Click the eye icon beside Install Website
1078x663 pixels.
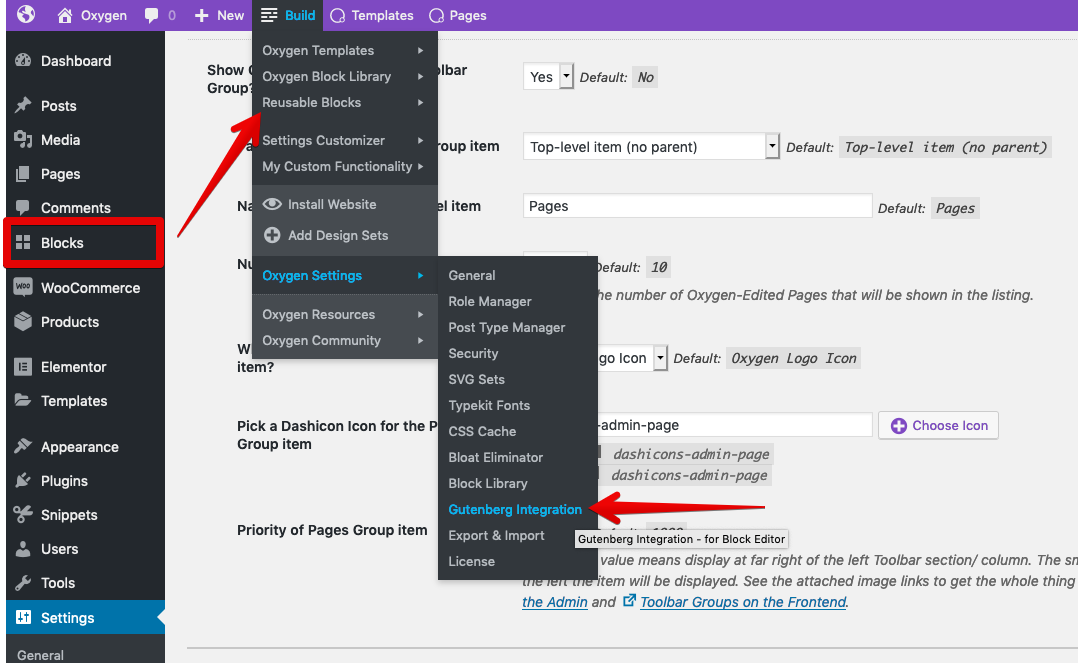pyautogui.click(x=272, y=204)
